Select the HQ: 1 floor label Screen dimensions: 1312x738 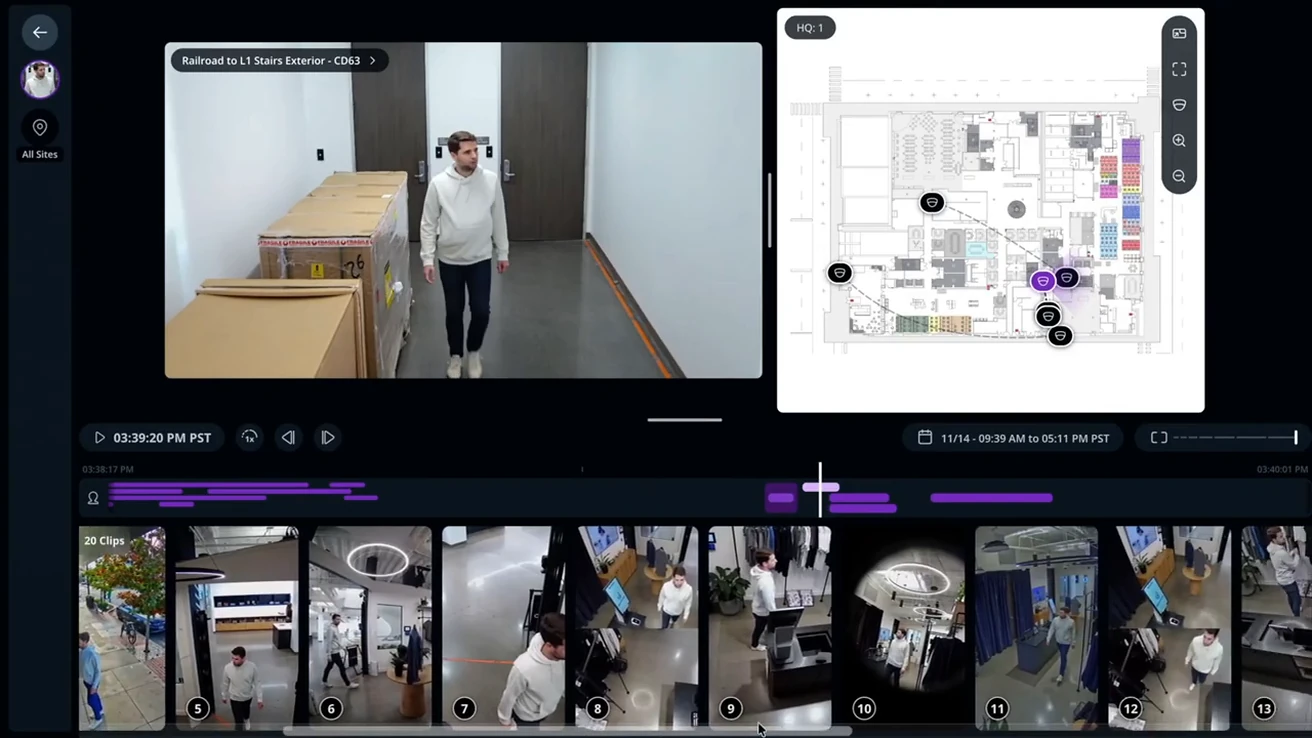[810, 28]
